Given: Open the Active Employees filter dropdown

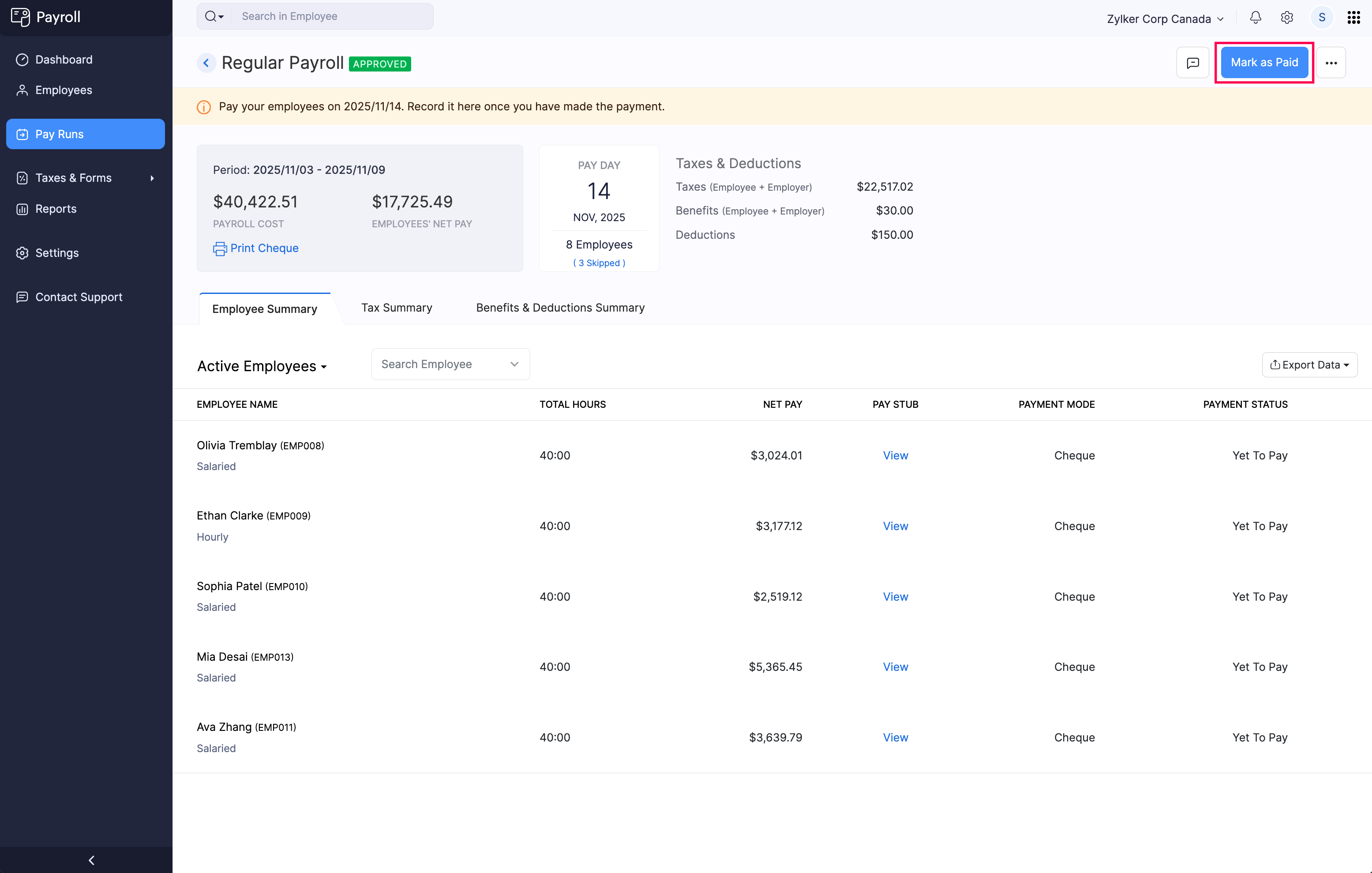Looking at the screenshot, I should (262, 366).
